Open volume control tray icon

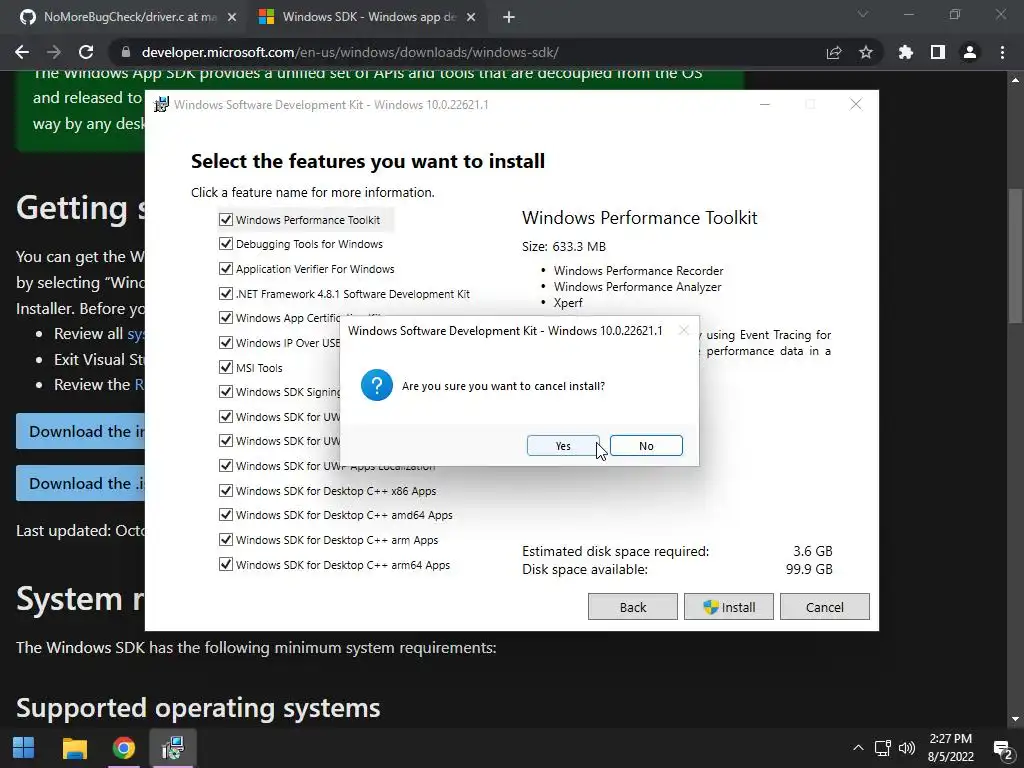pos(906,748)
